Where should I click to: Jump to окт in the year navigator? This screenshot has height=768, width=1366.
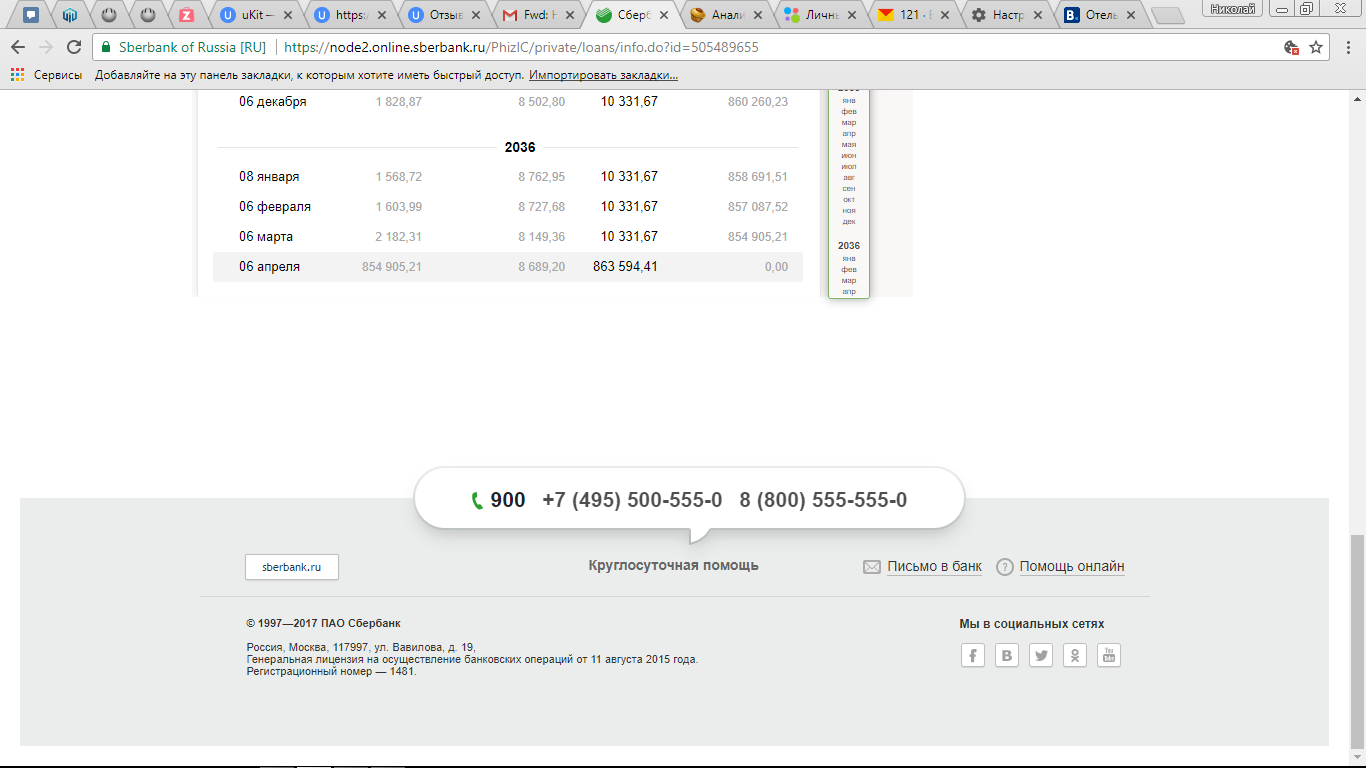pyautogui.click(x=849, y=200)
